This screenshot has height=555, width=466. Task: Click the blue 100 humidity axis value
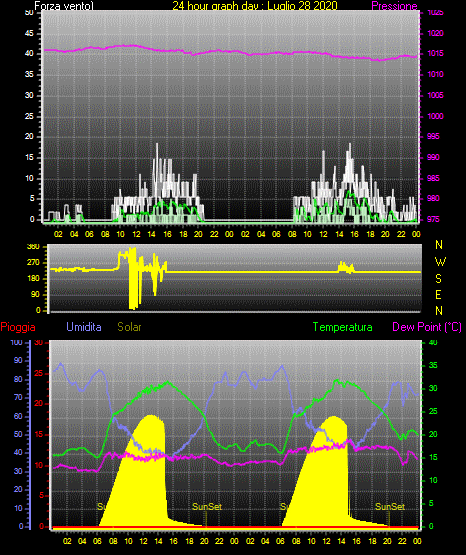[x=16, y=342]
